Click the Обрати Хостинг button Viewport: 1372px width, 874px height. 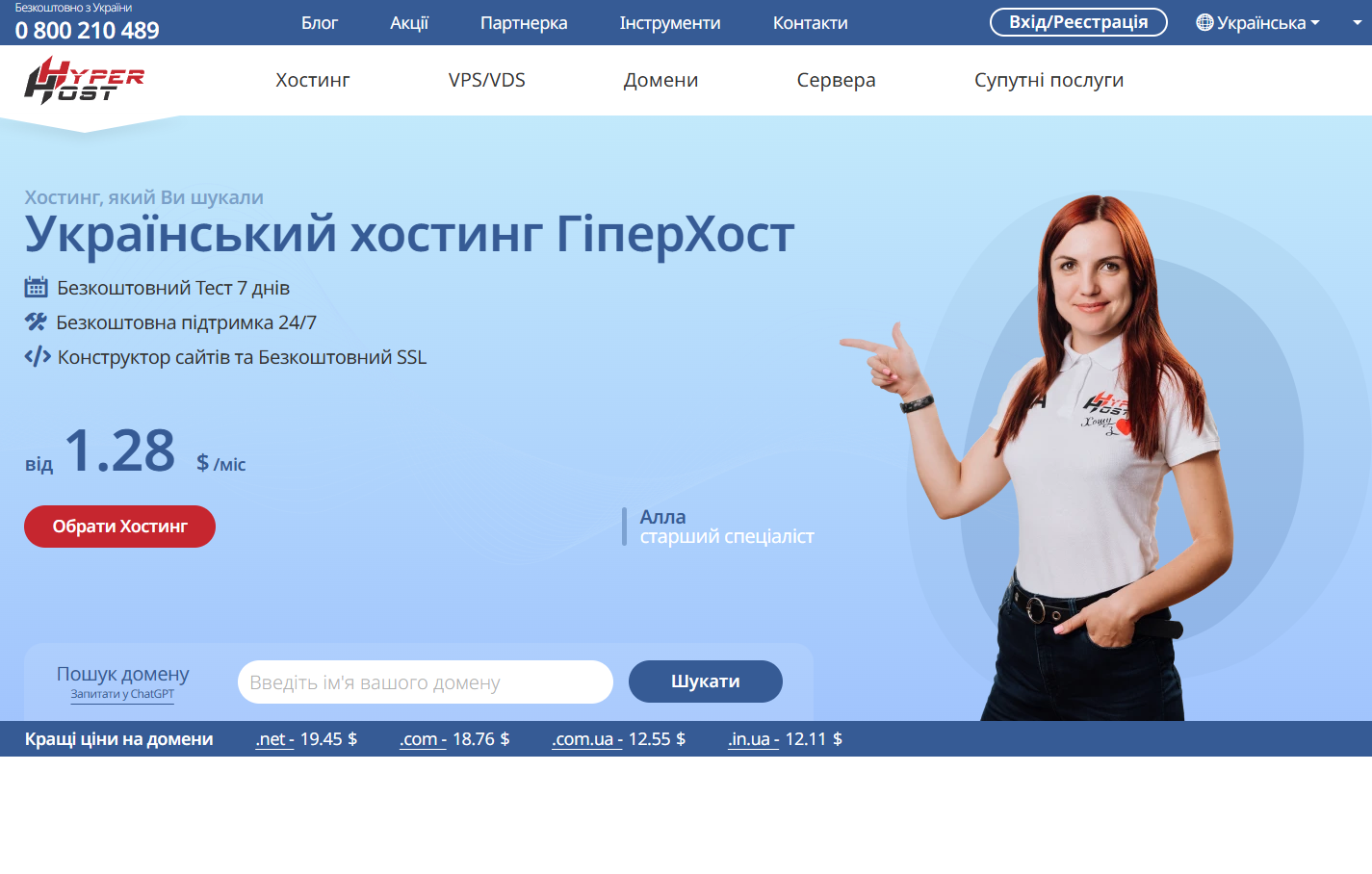119,527
